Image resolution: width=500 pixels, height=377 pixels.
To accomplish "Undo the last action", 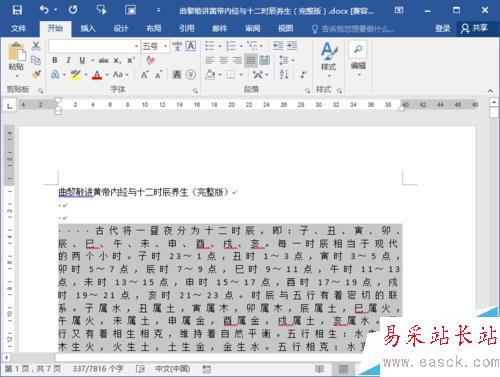I will pos(44,10).
